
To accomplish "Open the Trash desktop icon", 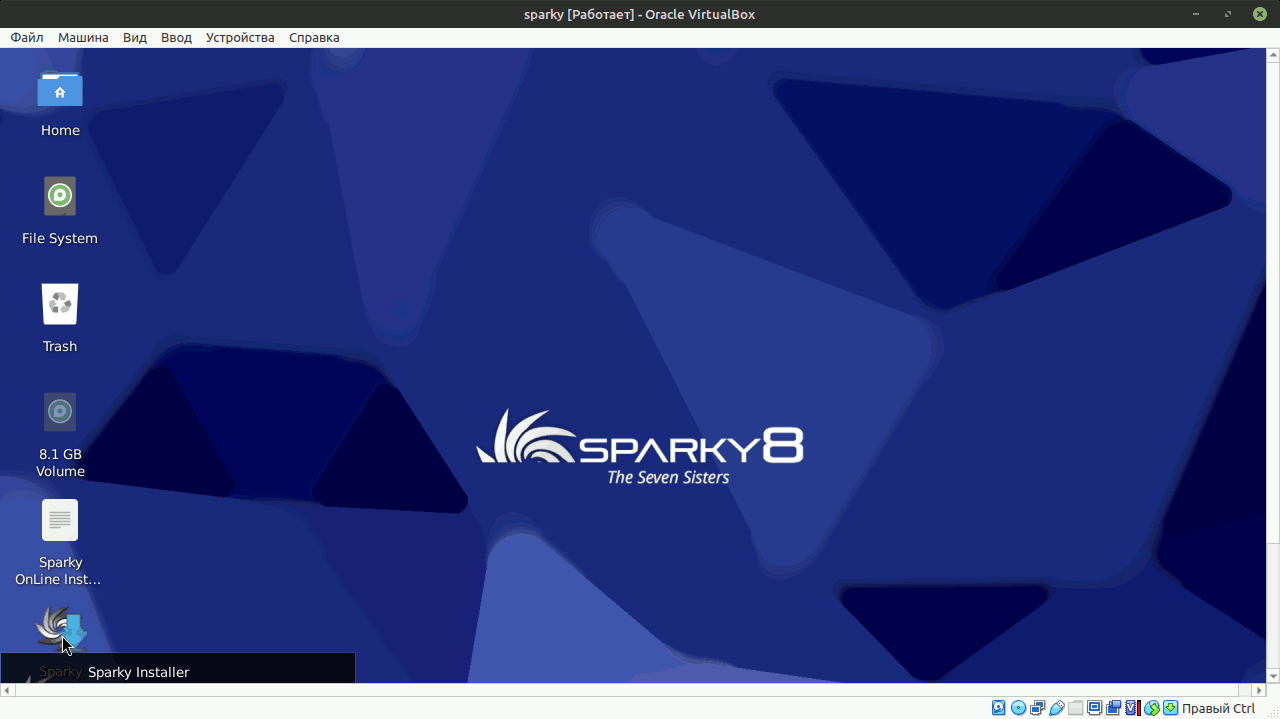I will click(60, 304).
